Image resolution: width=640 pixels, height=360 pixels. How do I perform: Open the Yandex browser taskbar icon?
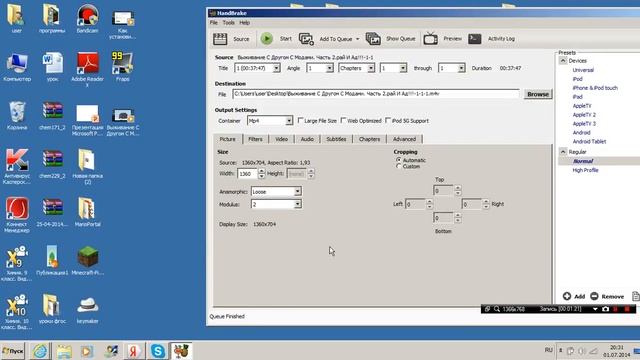pyautogui.click(x=134, y=351)
